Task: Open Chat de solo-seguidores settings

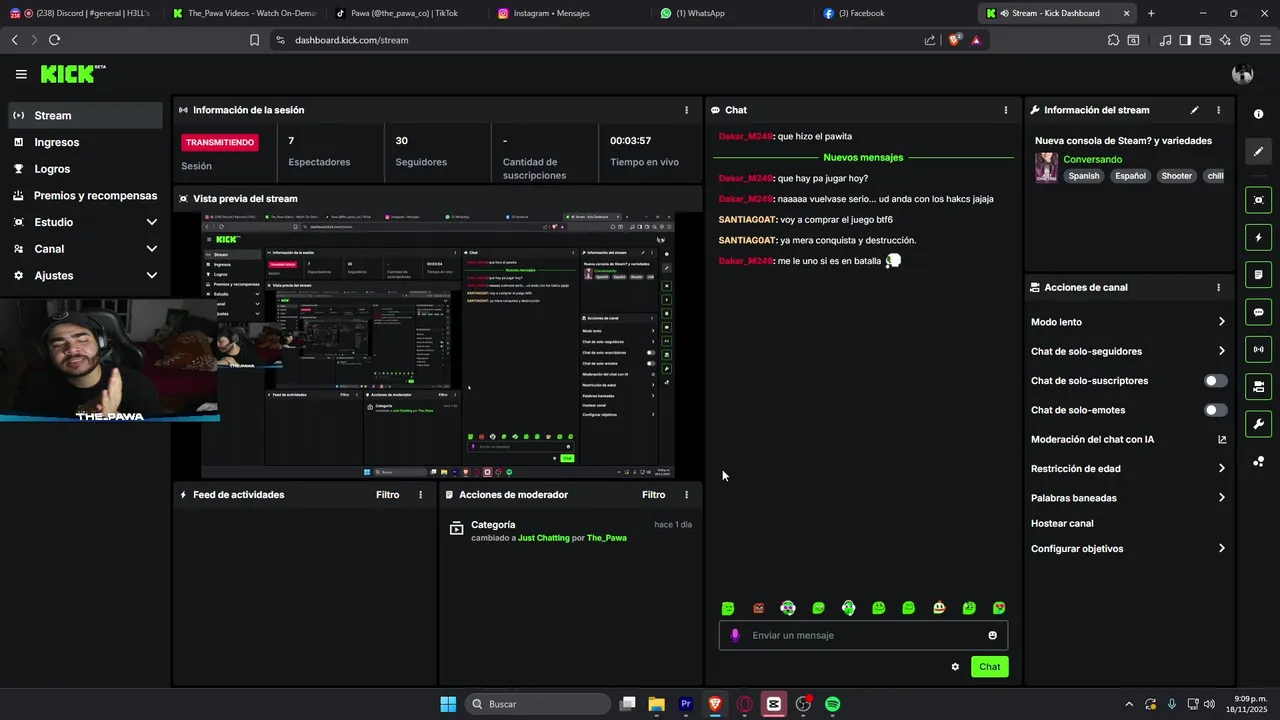Action: click(1128, 351)
